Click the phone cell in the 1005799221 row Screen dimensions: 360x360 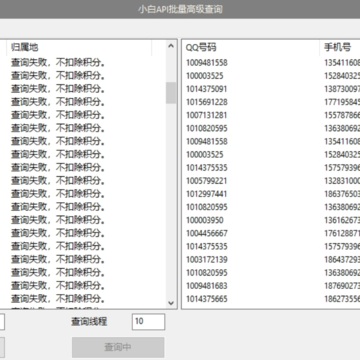(x=342, y=181)
